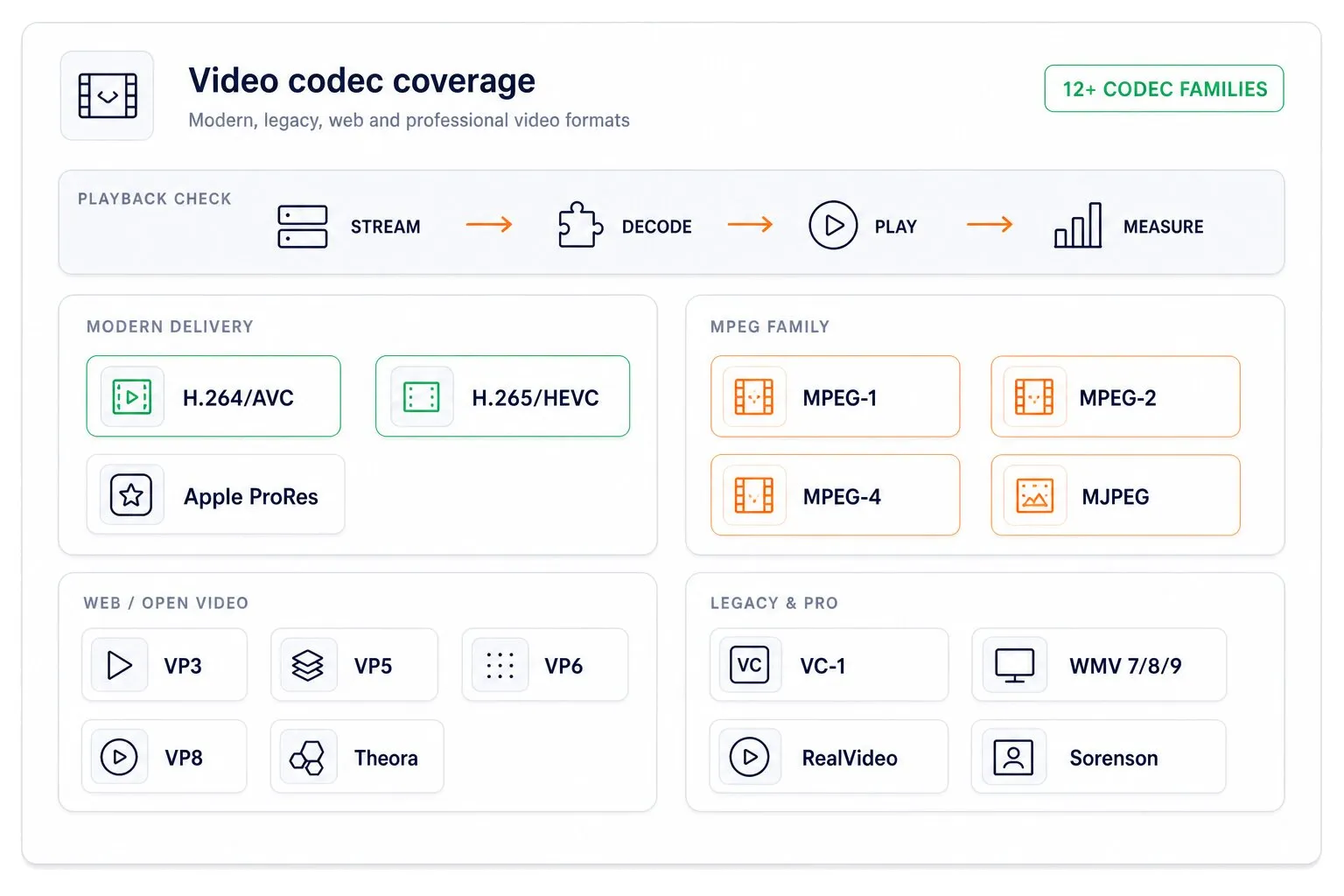Click the Theora hexagons icon
Viewport: 1344px width, 896px height.
point(307,758)
